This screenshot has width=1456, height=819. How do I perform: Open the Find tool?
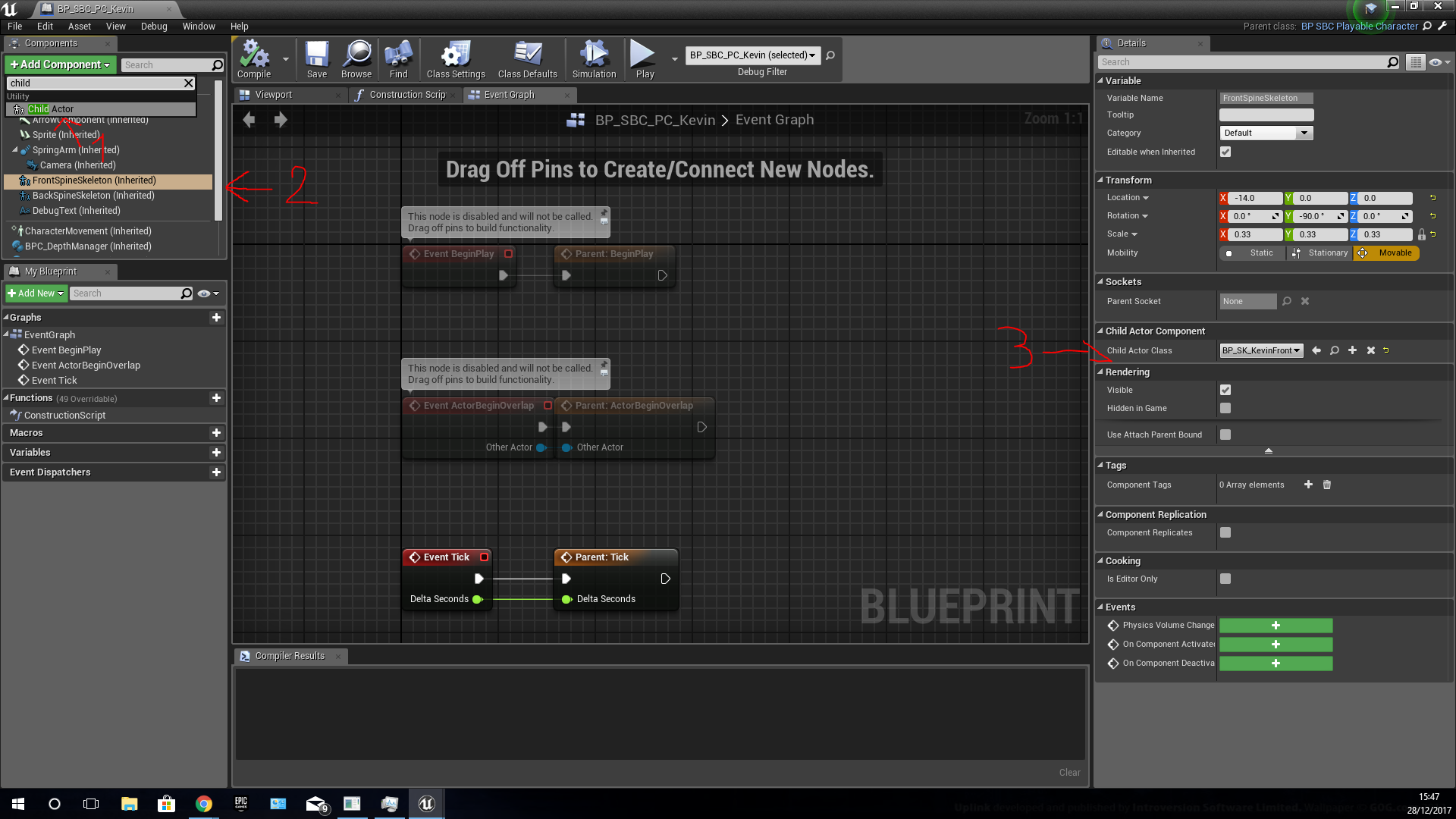[x=399, y=59]
